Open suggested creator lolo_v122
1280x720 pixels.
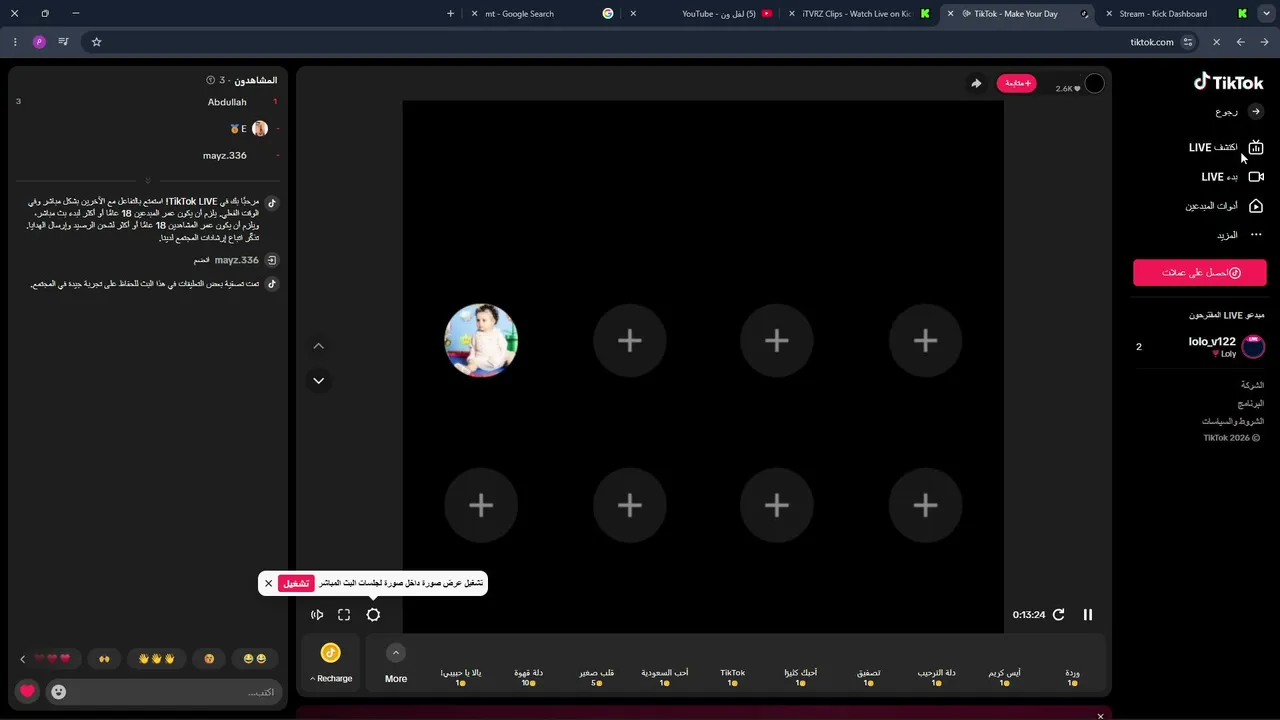coord(1200,347)
